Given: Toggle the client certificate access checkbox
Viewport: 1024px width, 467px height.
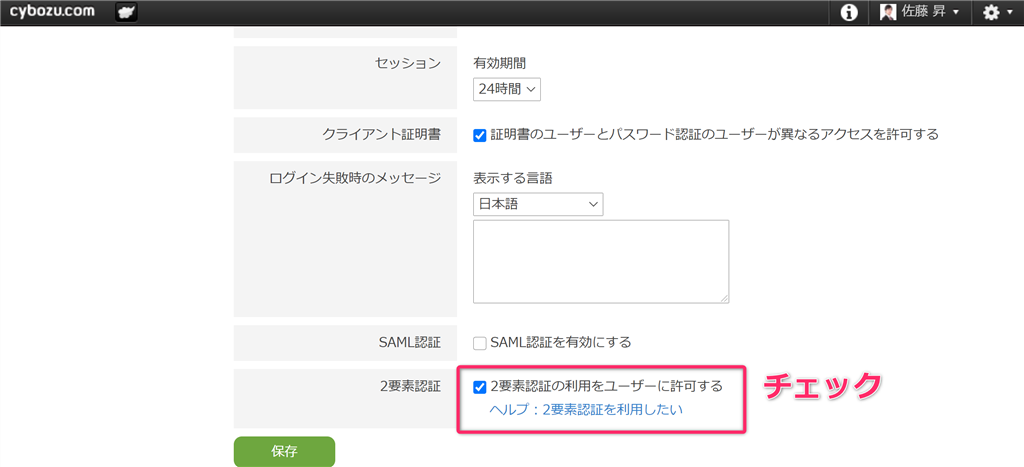Looking at the screenshot, I should [480, 136].
